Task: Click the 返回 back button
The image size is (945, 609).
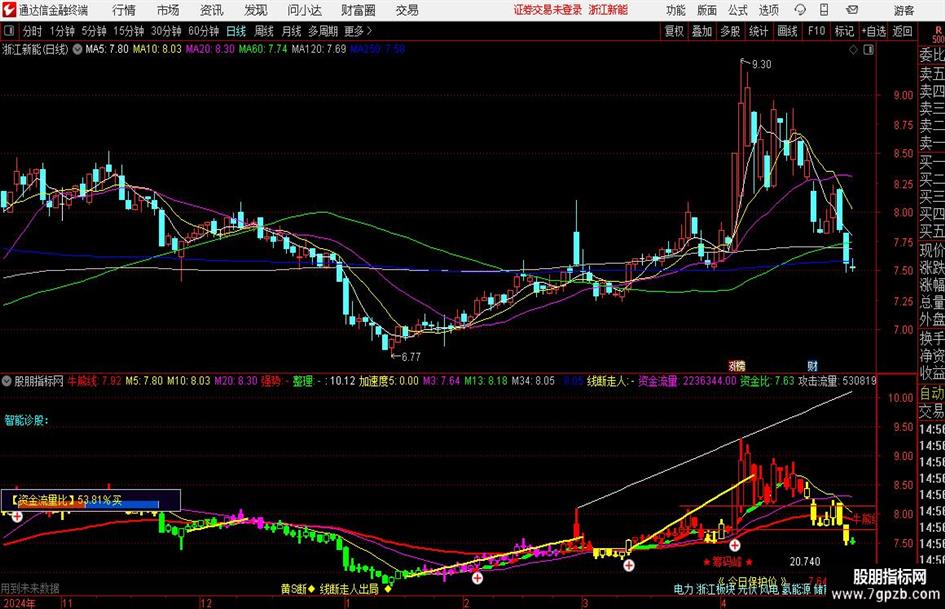Action: (x=902, y=31)
